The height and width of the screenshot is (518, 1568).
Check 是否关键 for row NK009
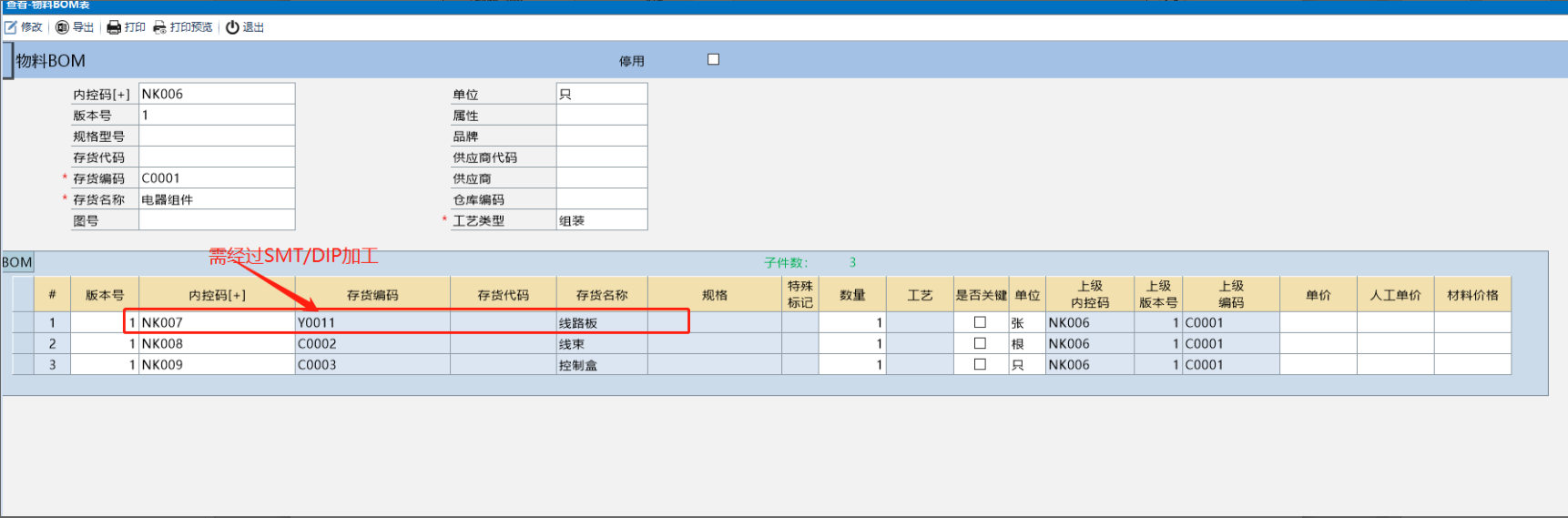(980, 364)
